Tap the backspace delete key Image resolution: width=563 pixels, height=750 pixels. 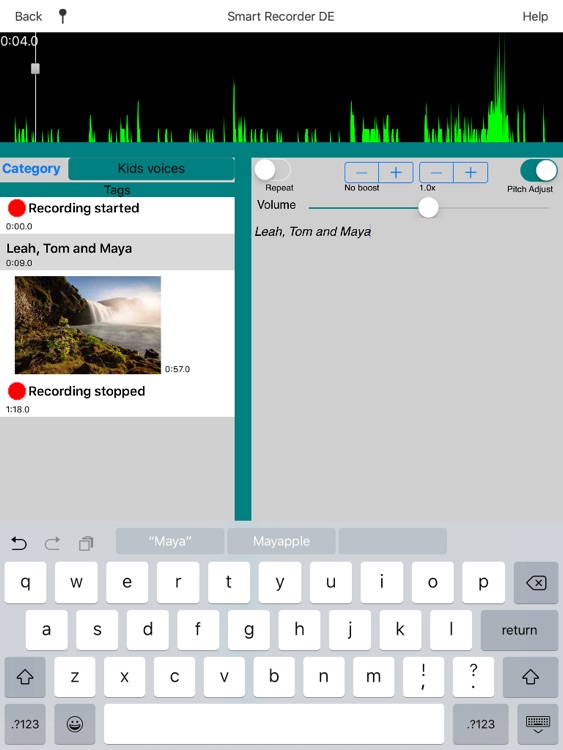pyautogui.click(x=536, y=583)
